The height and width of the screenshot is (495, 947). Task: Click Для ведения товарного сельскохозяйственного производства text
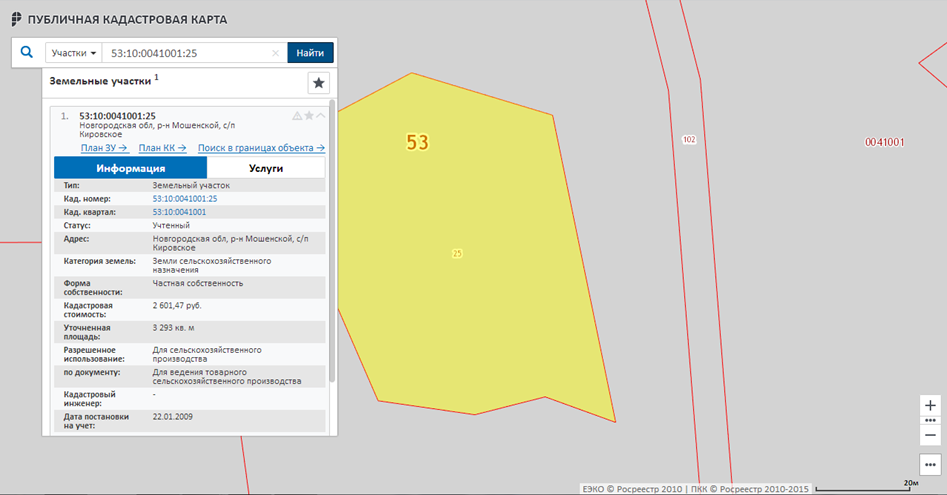coord(226,377)
